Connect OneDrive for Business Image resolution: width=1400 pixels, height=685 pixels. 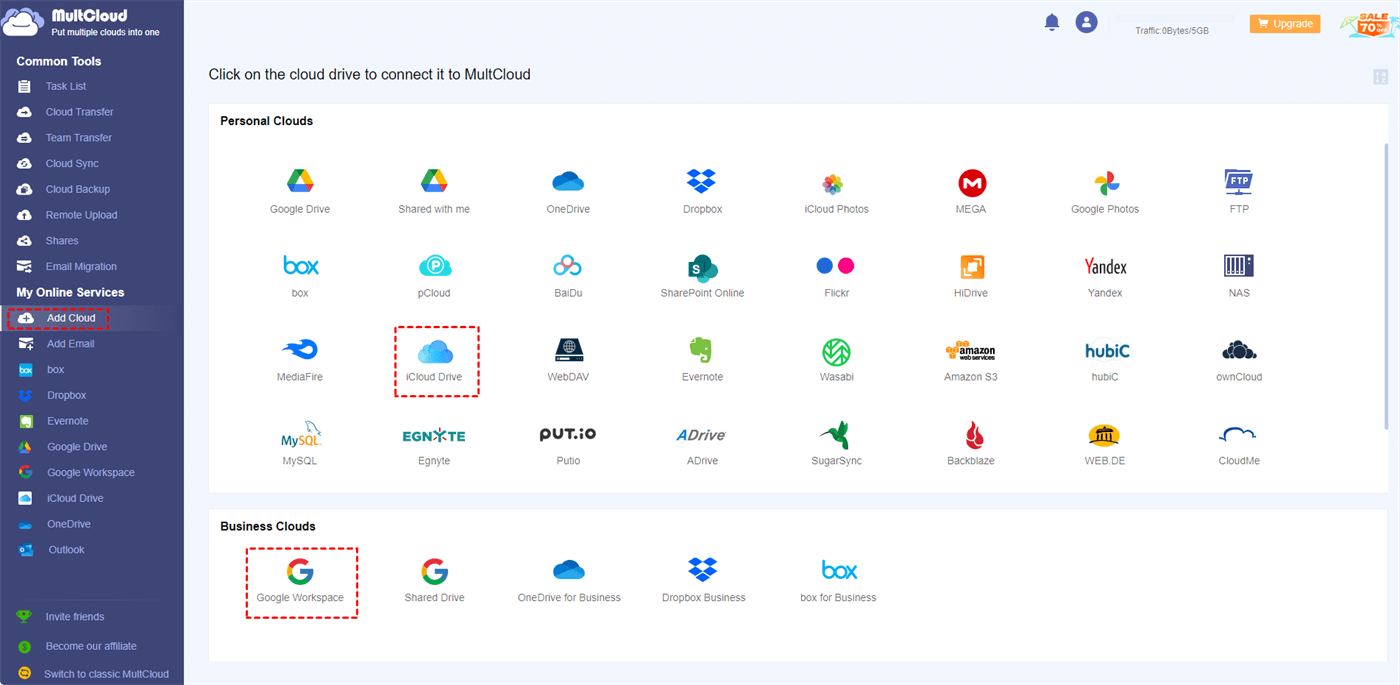[568, 580]
